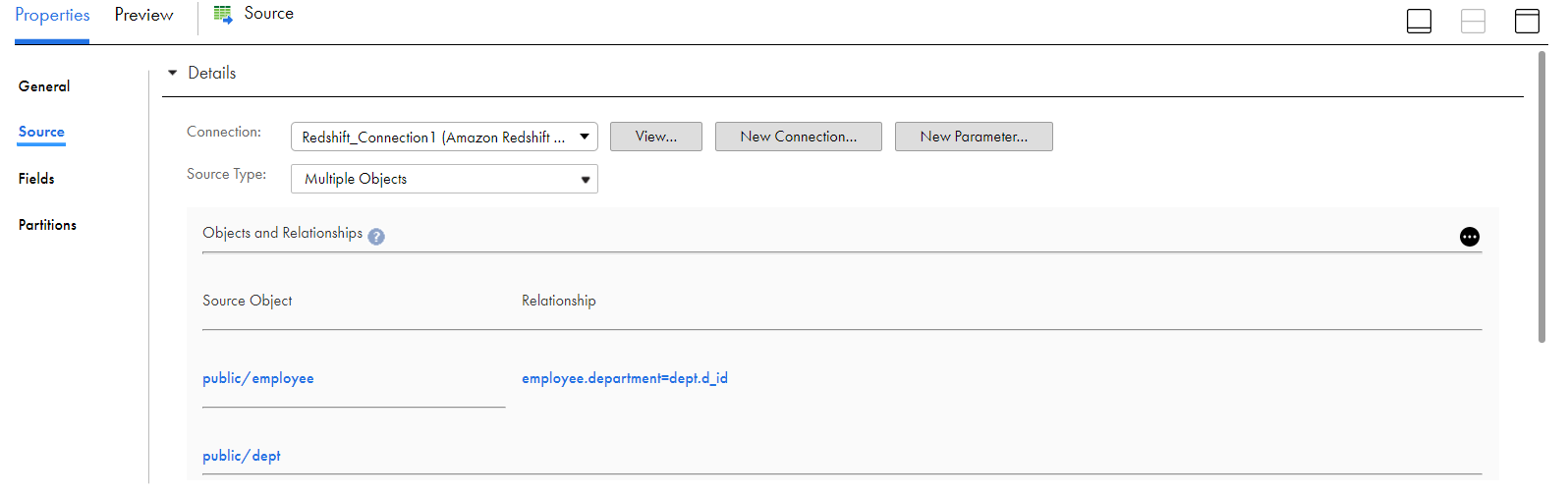Viewport: 1568px width, 497px height.
Task: Open the General section
Action: point(44,86)
